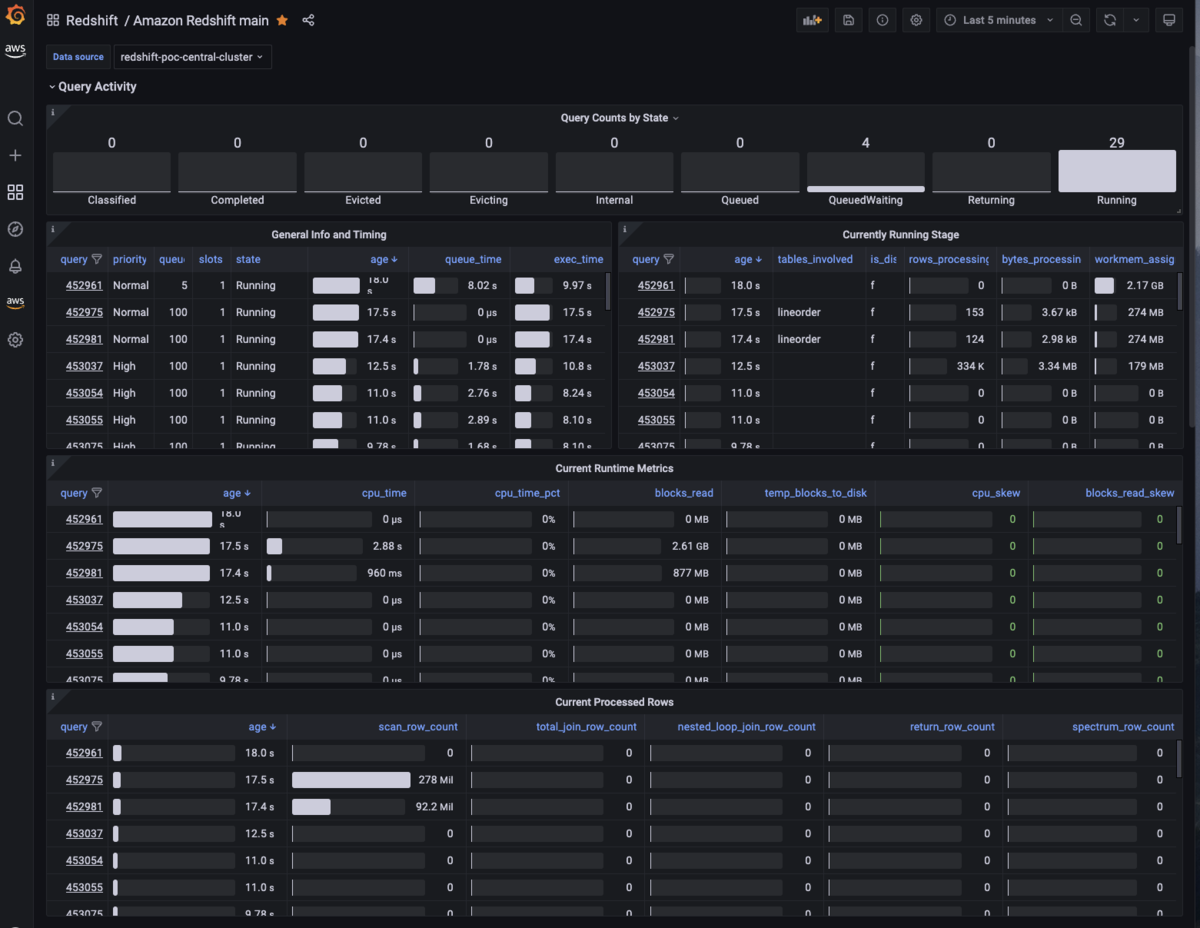Share dashboard using the share icon
The height and width of the screenshot is (928, 1200).
coord(308,20)
